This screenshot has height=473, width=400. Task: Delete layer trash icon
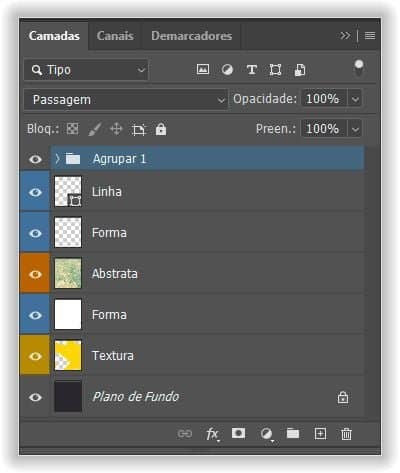click(346, 434)
